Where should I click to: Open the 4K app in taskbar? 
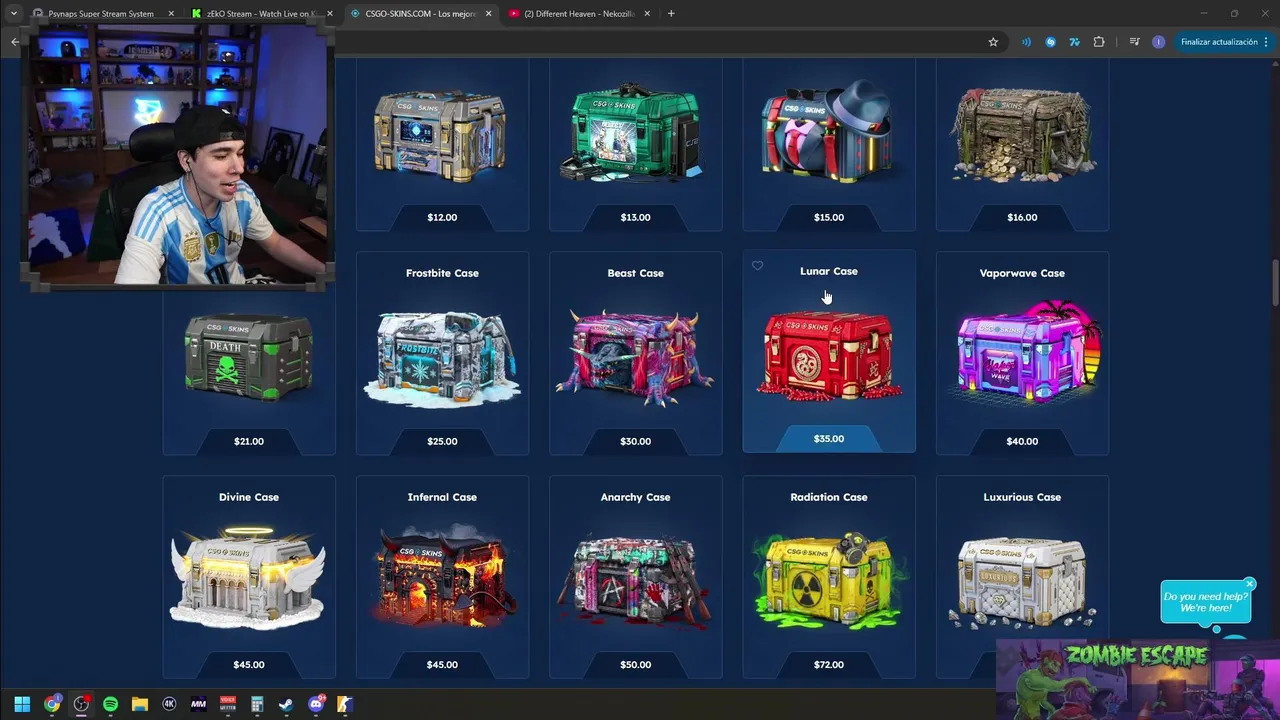[169, 704]
